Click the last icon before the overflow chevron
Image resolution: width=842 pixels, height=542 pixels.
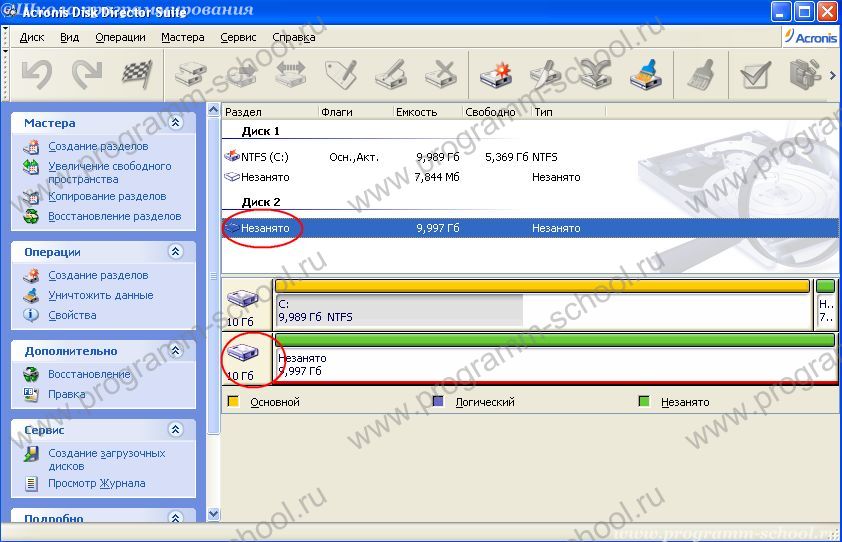tap(804, 74)
